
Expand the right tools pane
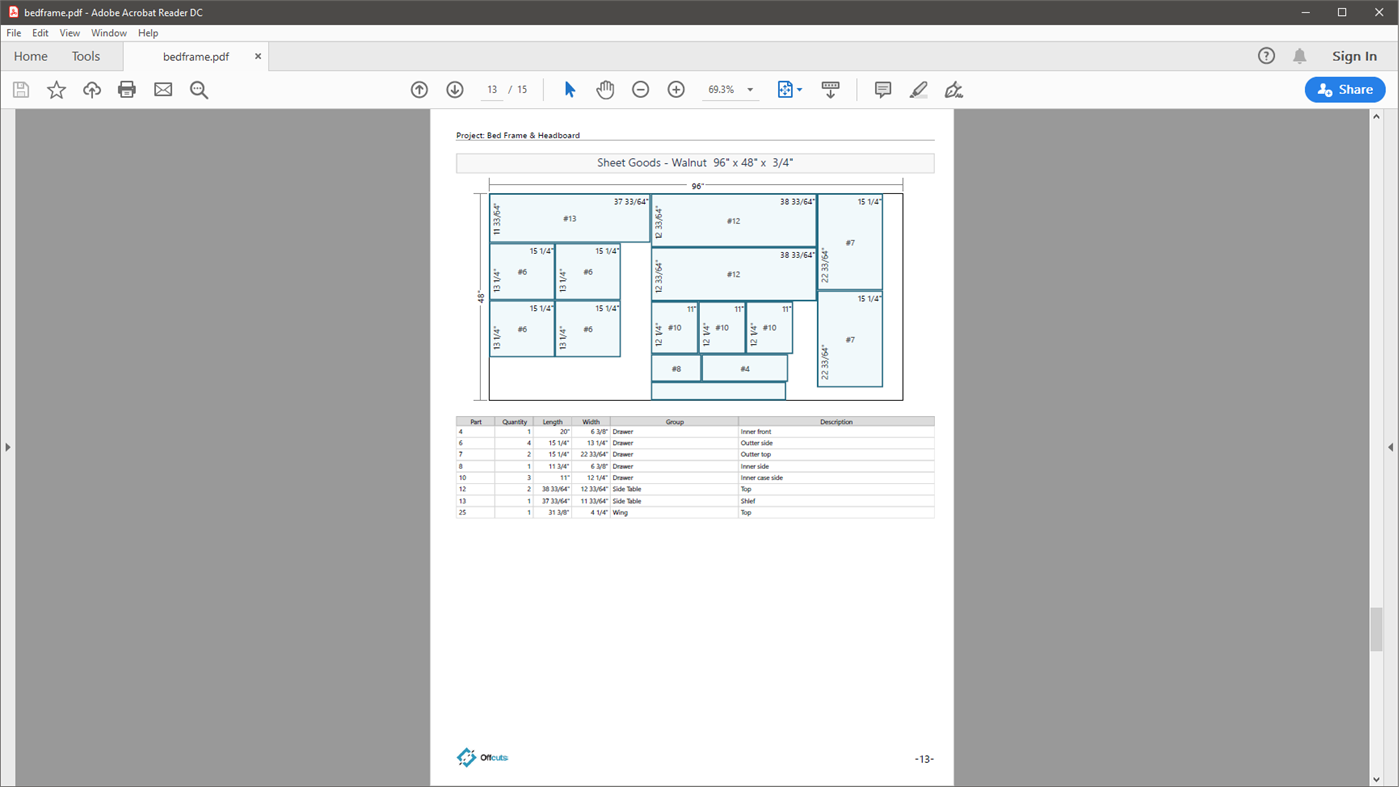tap(1391, 447)
